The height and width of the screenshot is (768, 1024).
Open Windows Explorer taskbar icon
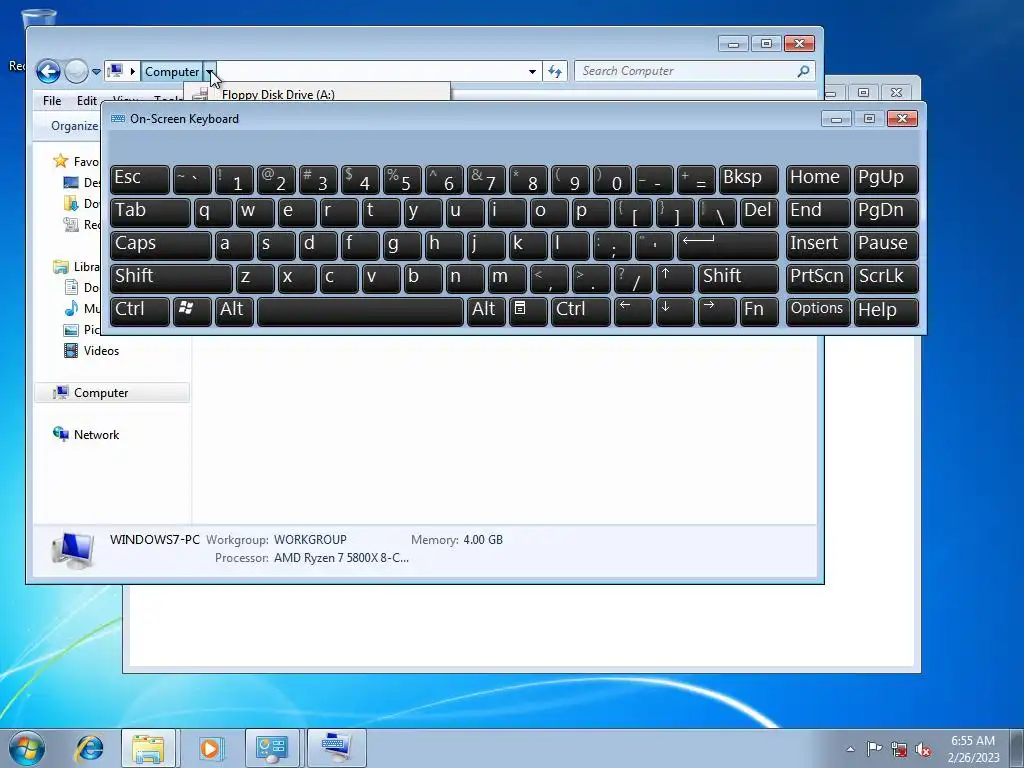pos(148,748)
